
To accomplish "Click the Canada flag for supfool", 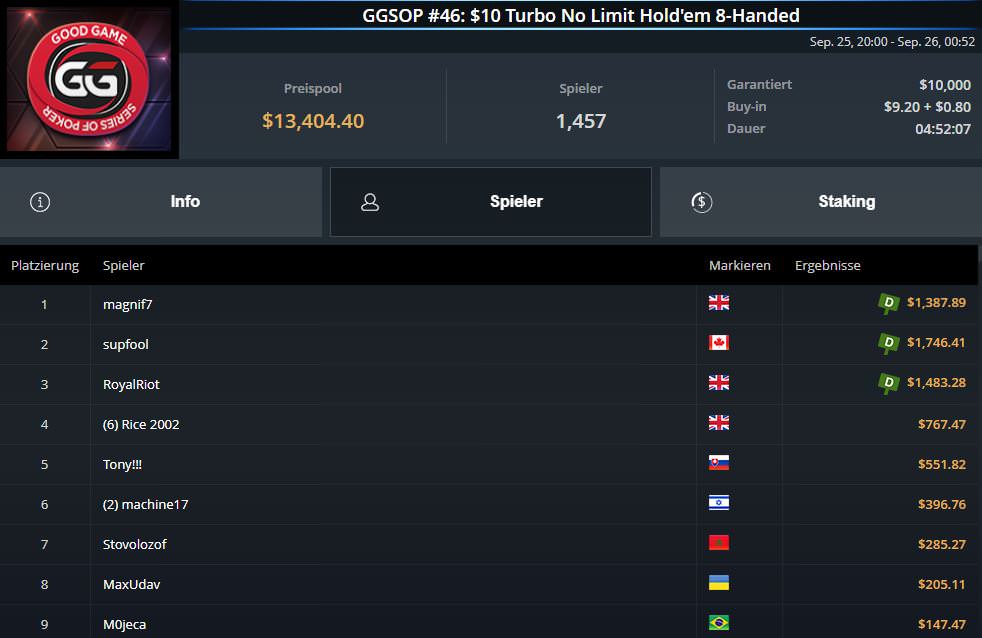I will tap(719, 343).
